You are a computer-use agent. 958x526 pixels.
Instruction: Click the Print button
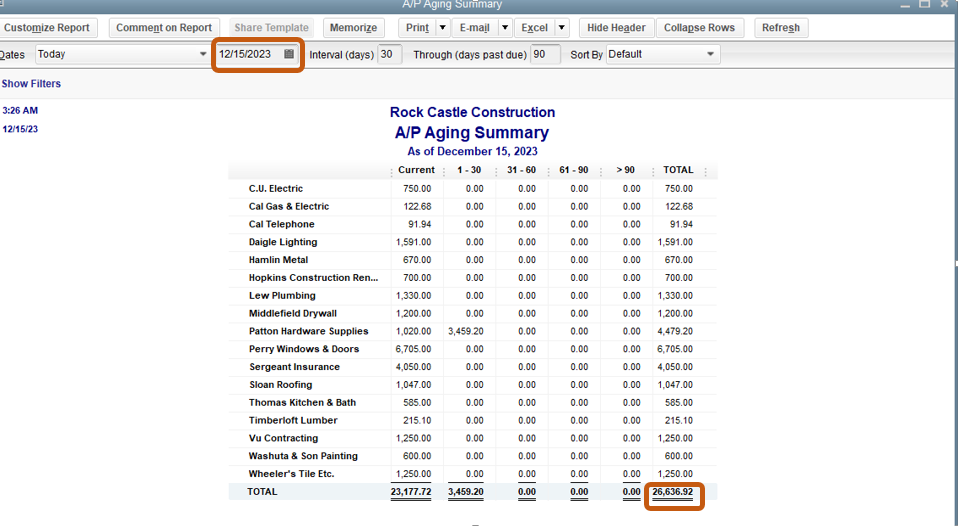tap(419, 28)
